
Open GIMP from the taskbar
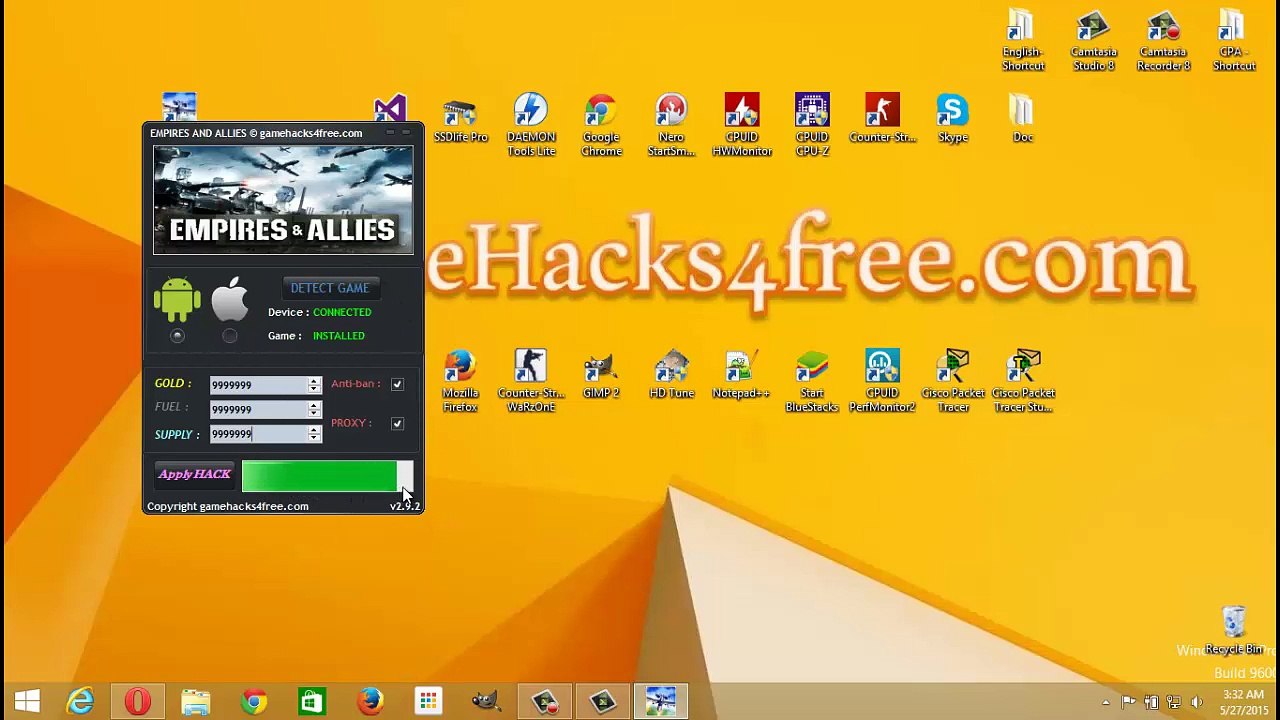(x=486, y=702)
